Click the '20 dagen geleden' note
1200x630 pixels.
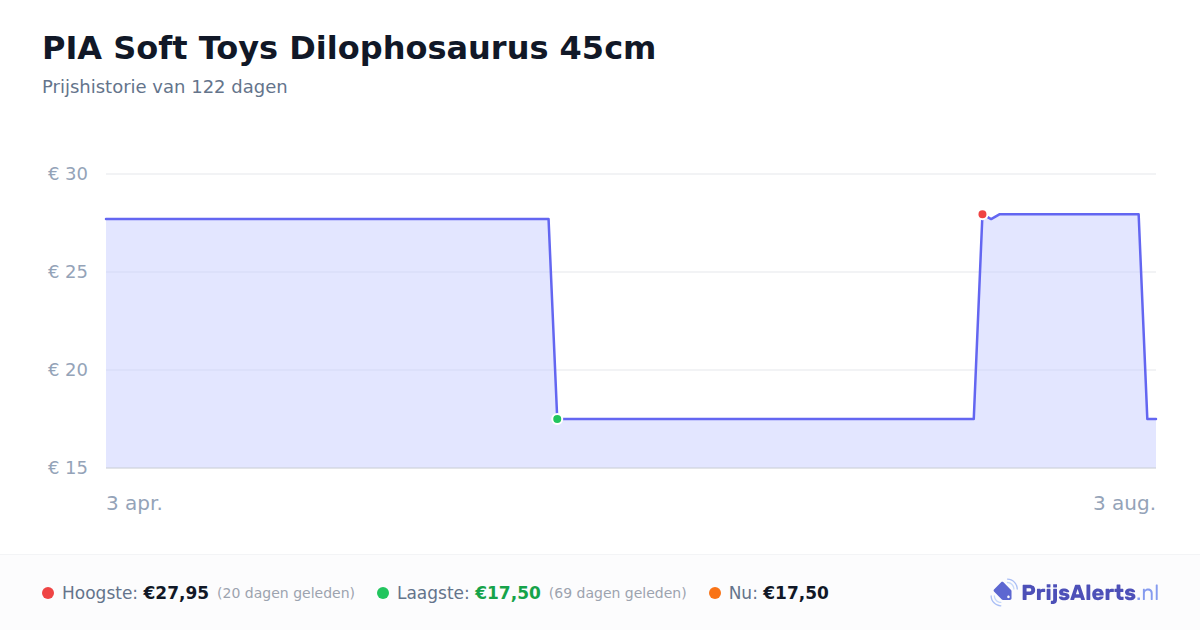pyautogui.click(x=286, y=593)
